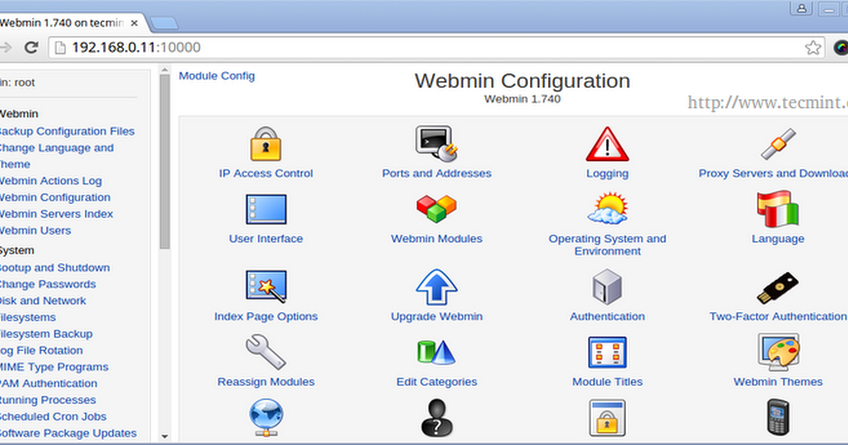Open the Upgrade Webmin arrow icon
Viewport: 848px width, 445px height.
click(x=436, y=287)
